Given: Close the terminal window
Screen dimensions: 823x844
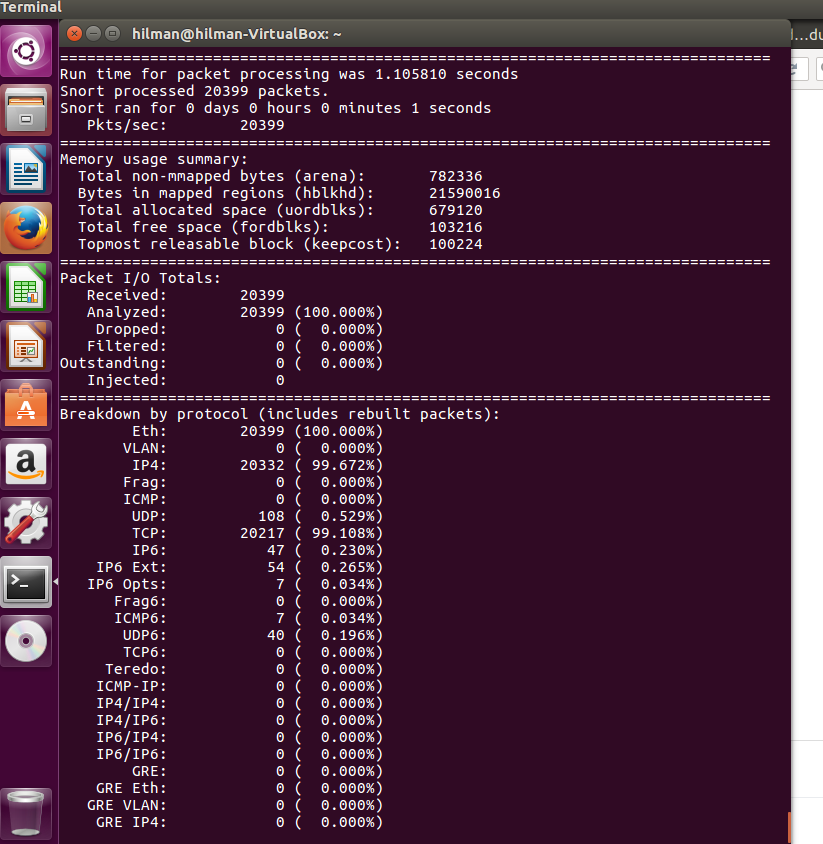Looking at the screenshot, I should [x=73, y=33].
